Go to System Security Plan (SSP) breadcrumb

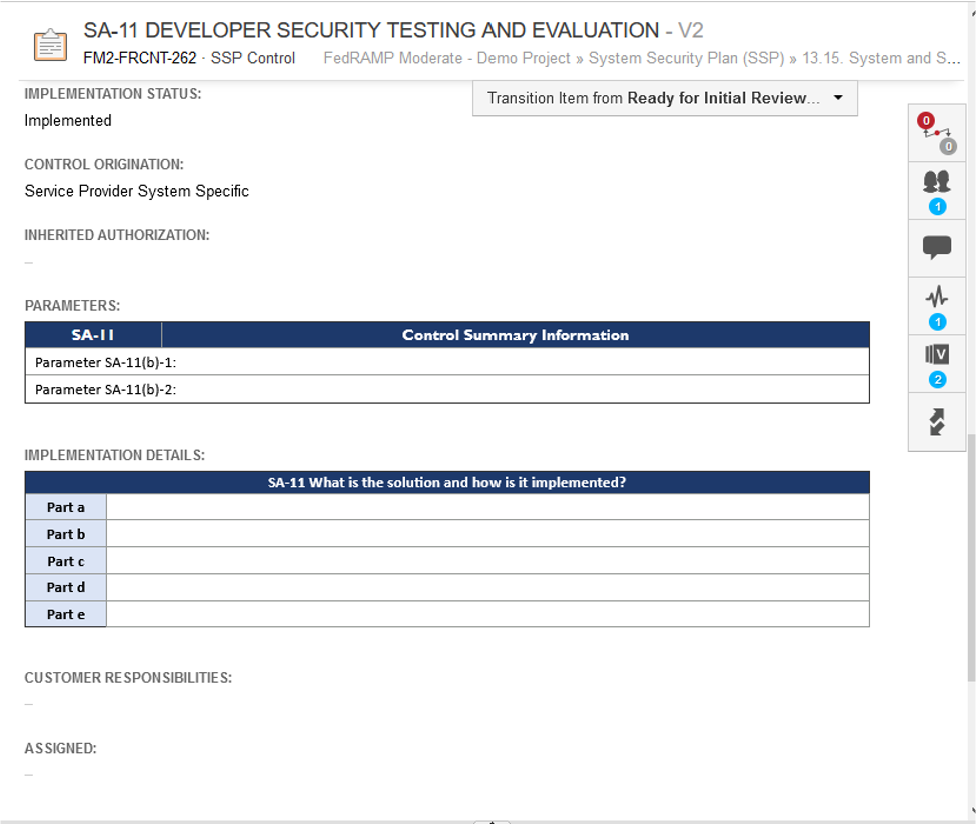pyautogui.click(x=686, y=58)
